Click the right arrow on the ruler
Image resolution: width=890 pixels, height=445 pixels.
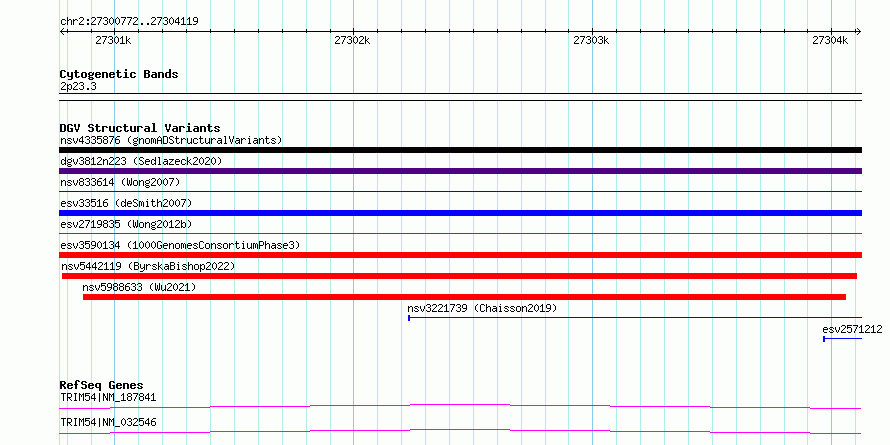click(x=859, y=31)
